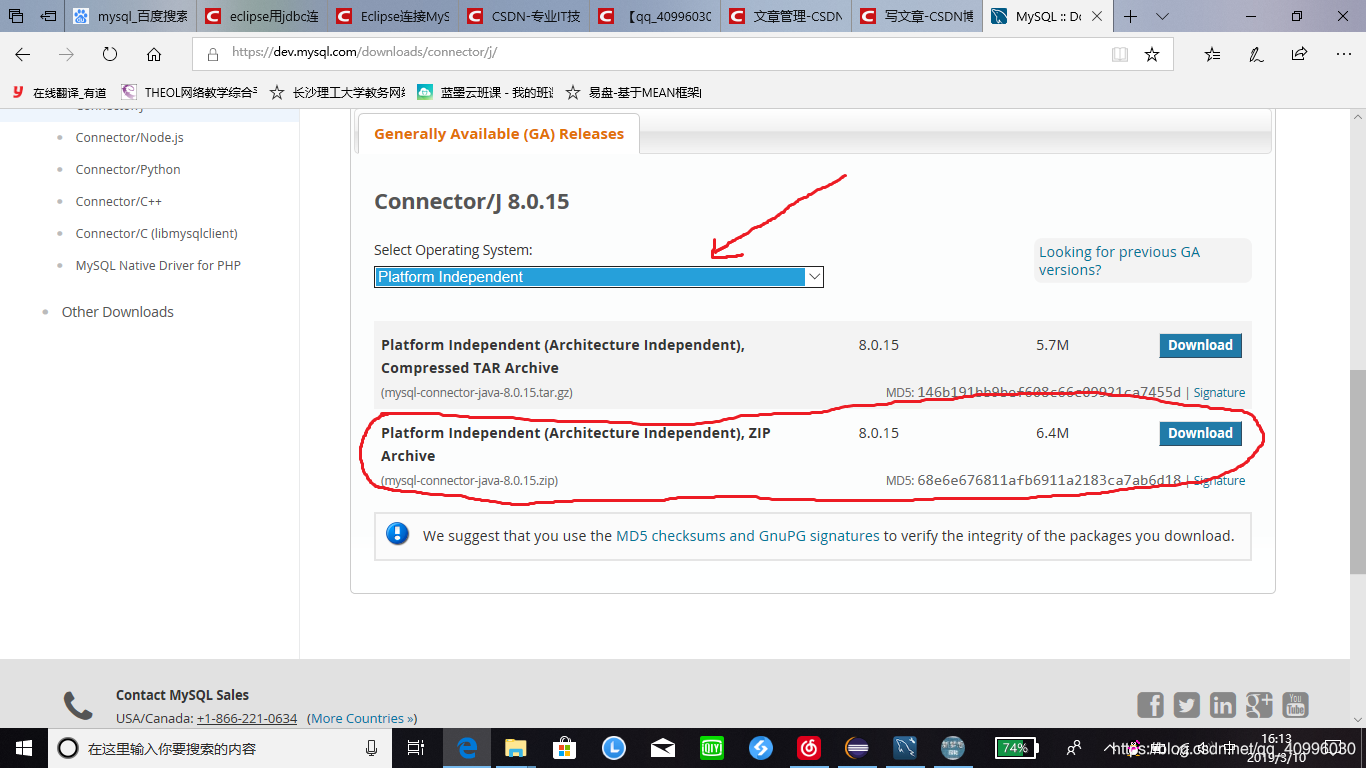Switch to the mysql_百度搜索 tab
The width and height of the screenshot is (1366, 768).
131,16
